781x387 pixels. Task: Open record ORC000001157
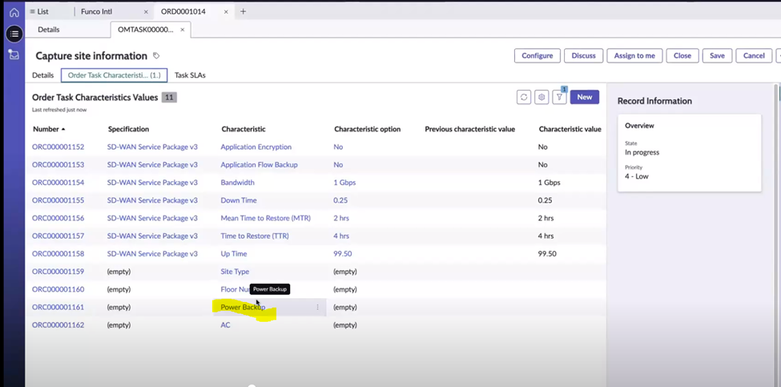58,236
